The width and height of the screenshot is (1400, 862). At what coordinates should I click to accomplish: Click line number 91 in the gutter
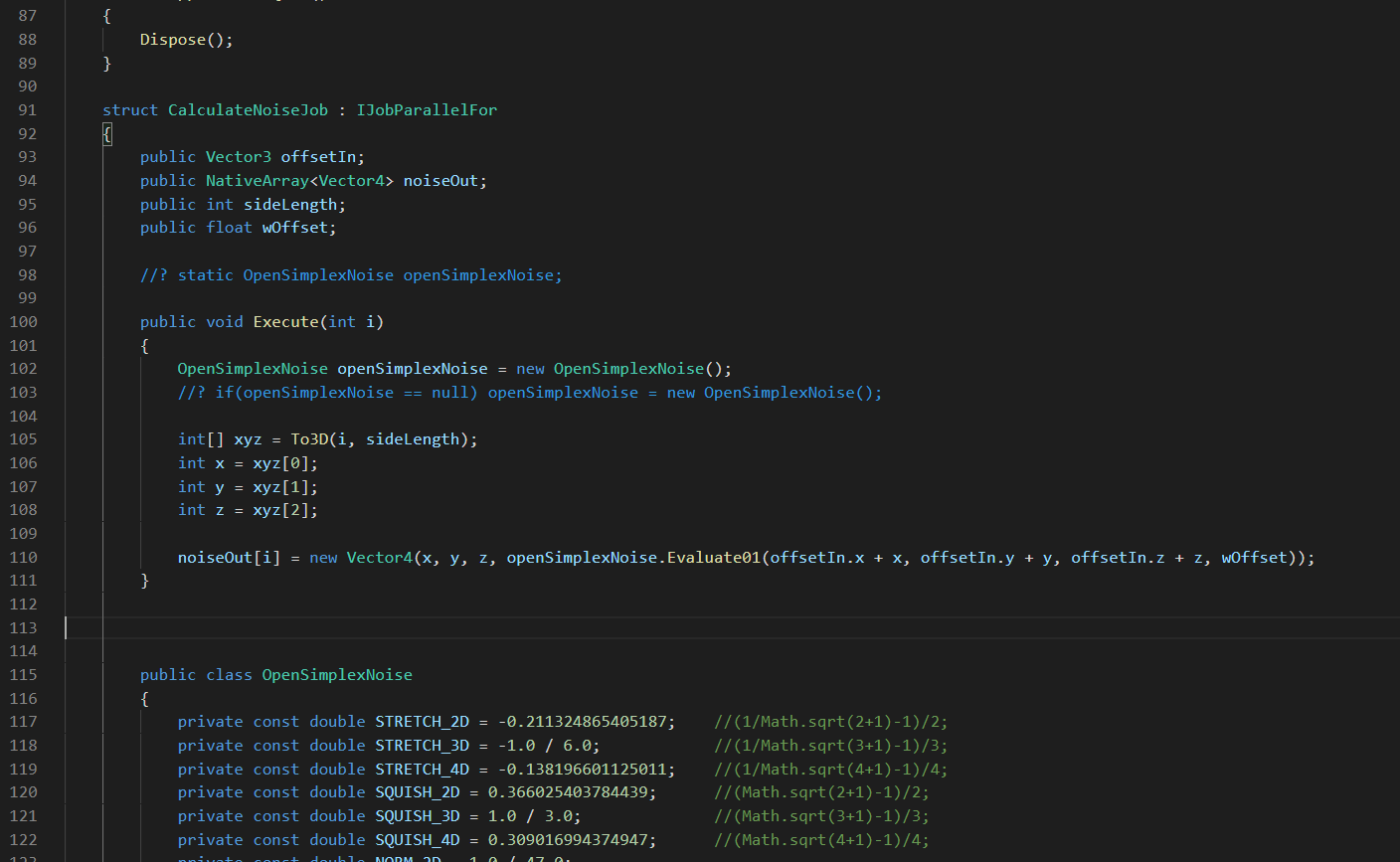coord(28,110)
